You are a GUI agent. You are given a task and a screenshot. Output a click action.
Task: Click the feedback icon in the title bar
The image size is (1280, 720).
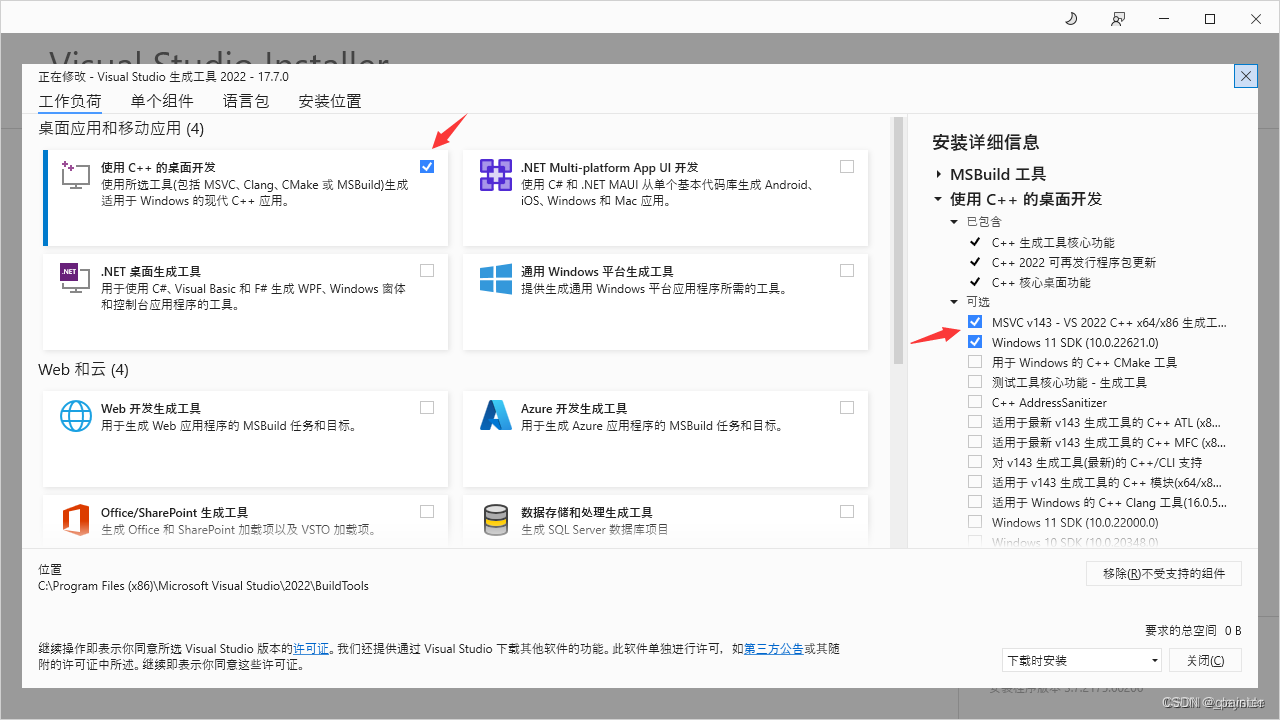pos(1117,19)
